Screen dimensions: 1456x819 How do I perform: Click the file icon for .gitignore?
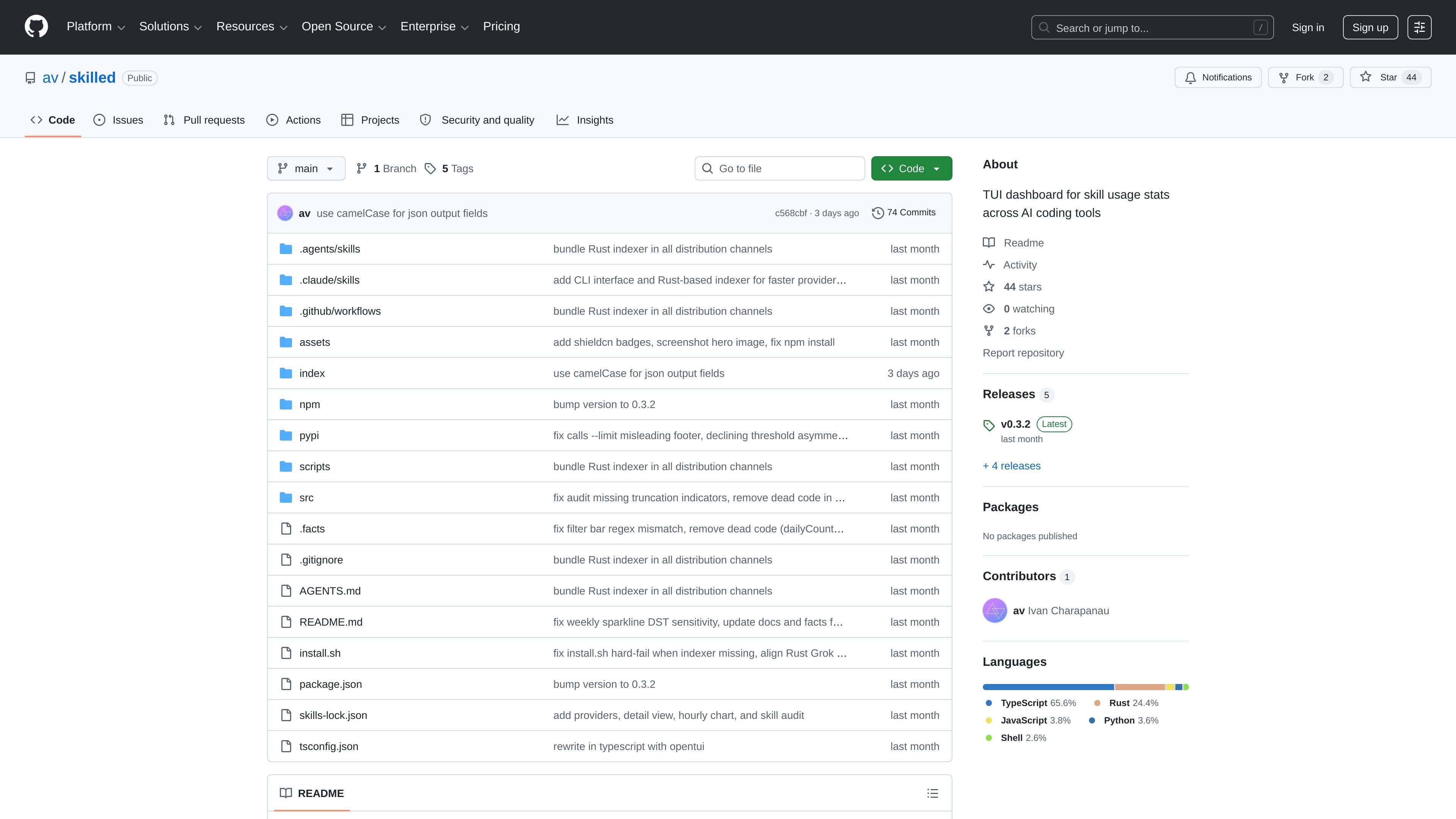287,560
